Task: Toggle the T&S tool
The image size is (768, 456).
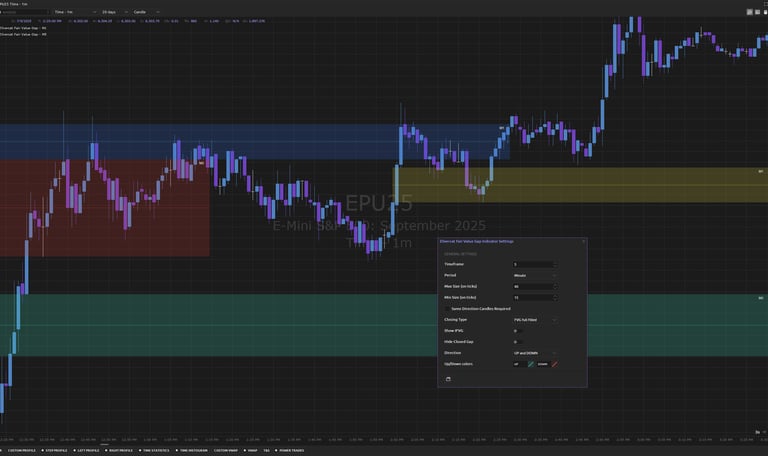Action: (266, 451)
